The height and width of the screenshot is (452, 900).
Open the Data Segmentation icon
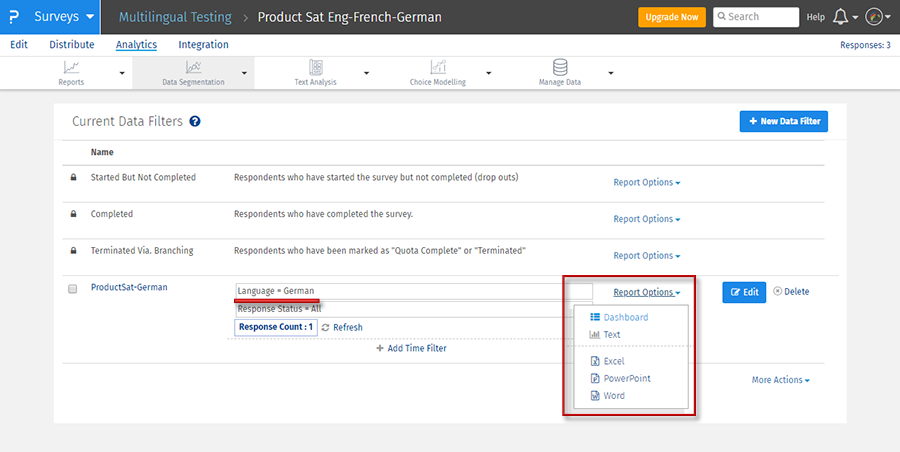[193, 67]
